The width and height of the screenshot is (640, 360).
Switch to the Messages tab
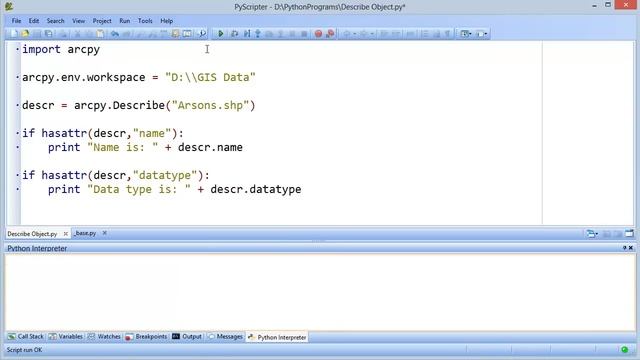225,337
